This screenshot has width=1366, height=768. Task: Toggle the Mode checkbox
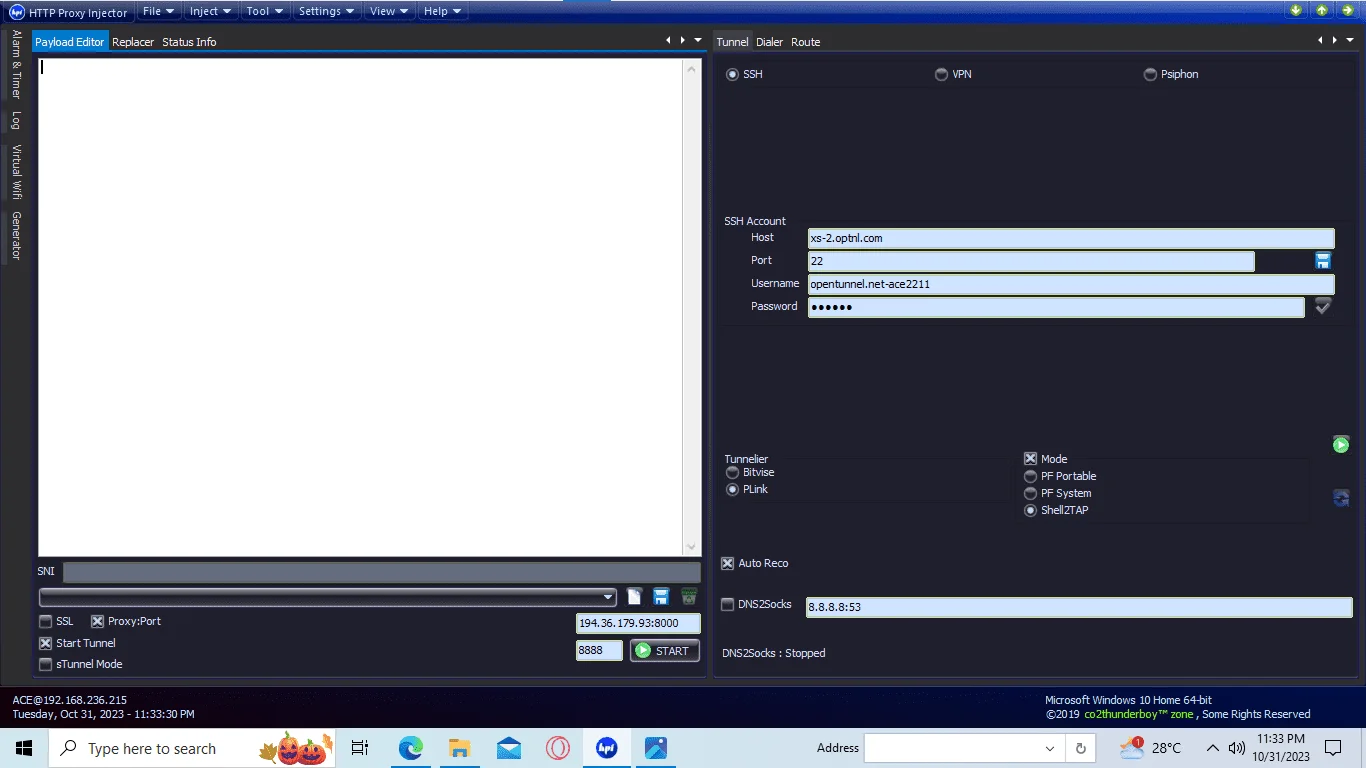point(1030,459)
